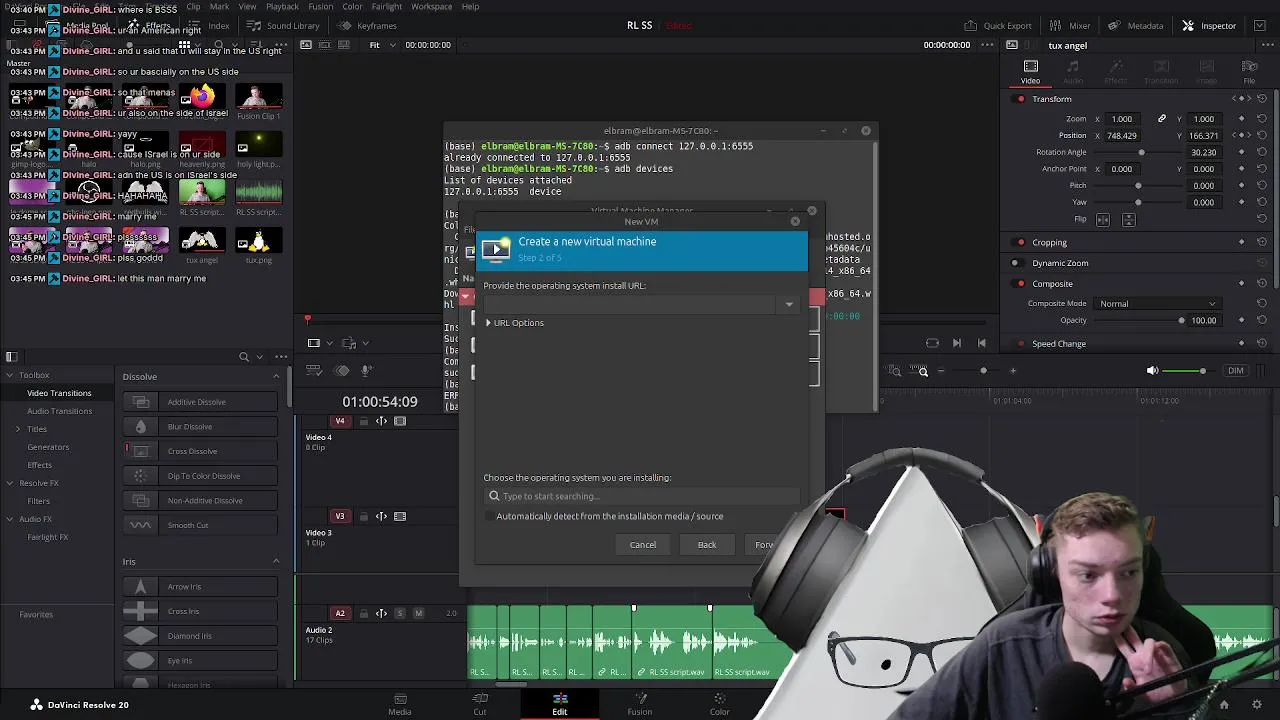Collapse the Iris transitions group
Viewport: 1280px width, 720px height.
[x=276, y=562]
